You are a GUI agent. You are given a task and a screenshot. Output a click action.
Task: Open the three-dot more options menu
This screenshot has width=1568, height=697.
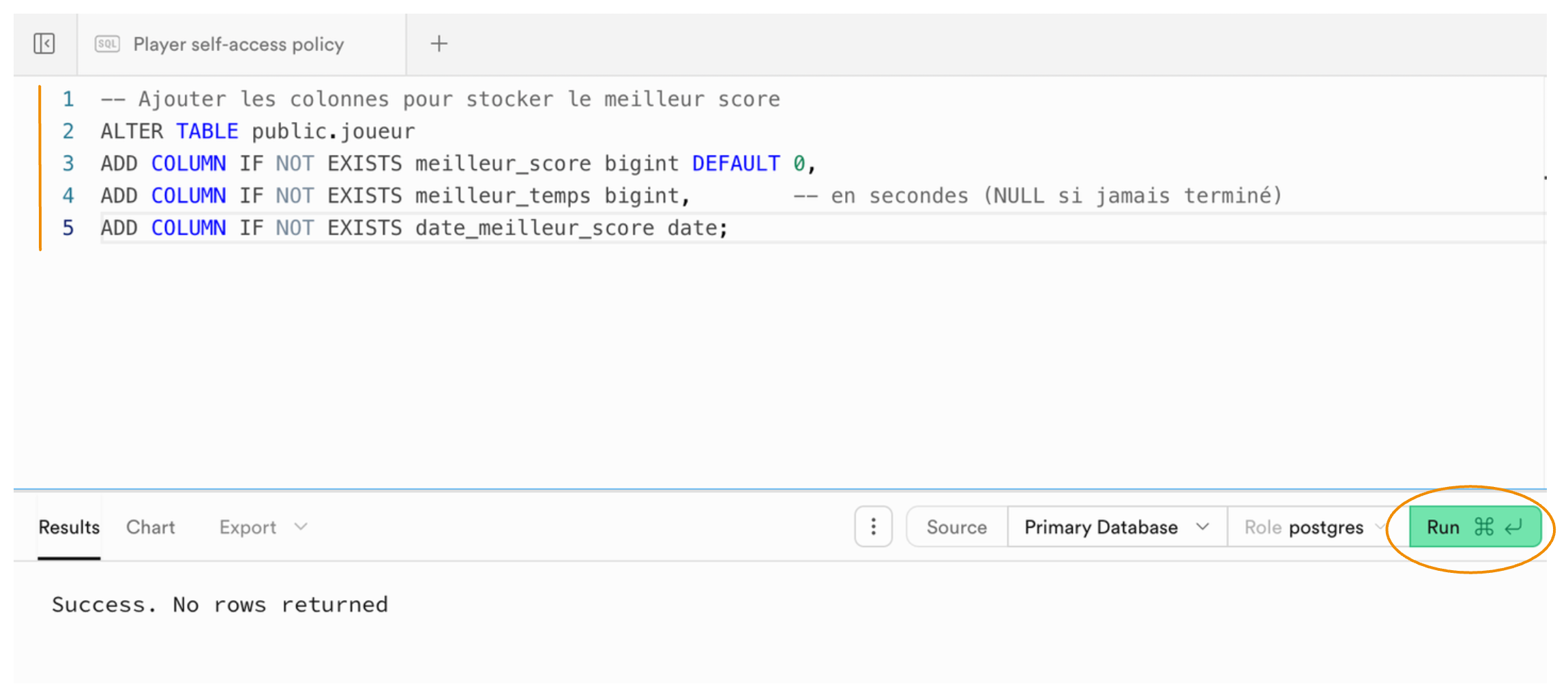tap(873, 527)
